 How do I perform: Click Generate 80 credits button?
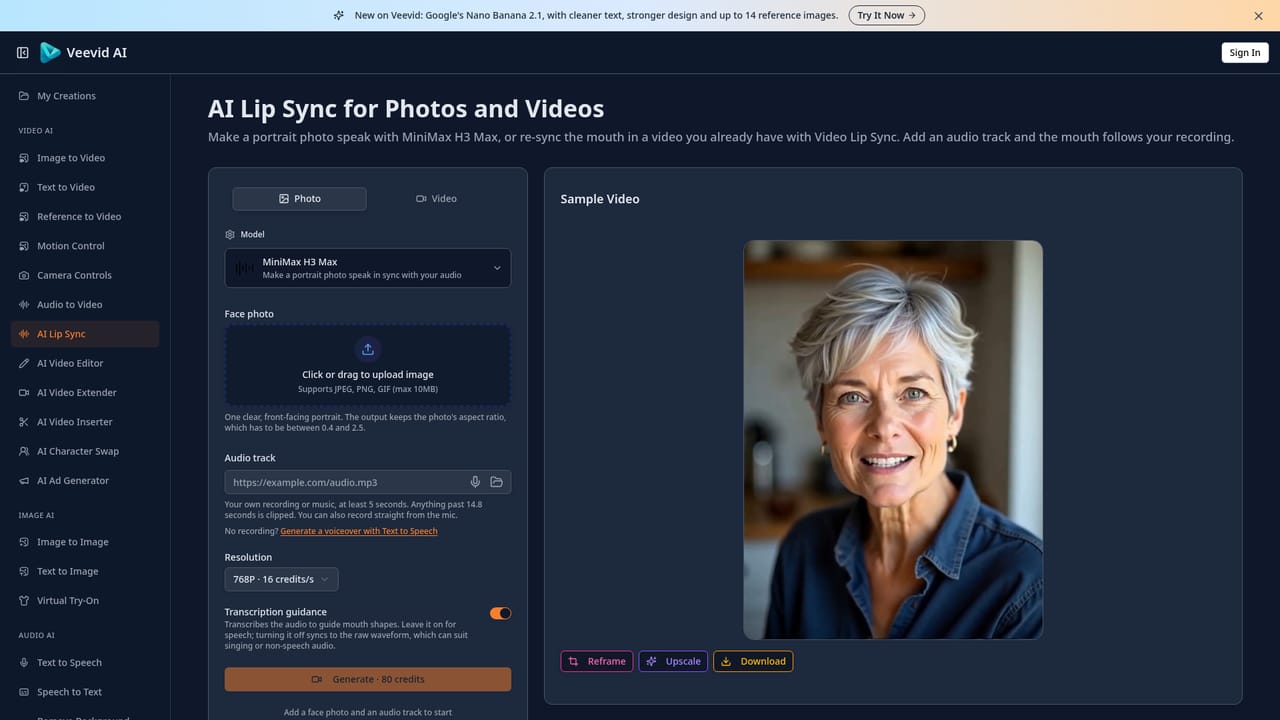click(x=368, y=679)
